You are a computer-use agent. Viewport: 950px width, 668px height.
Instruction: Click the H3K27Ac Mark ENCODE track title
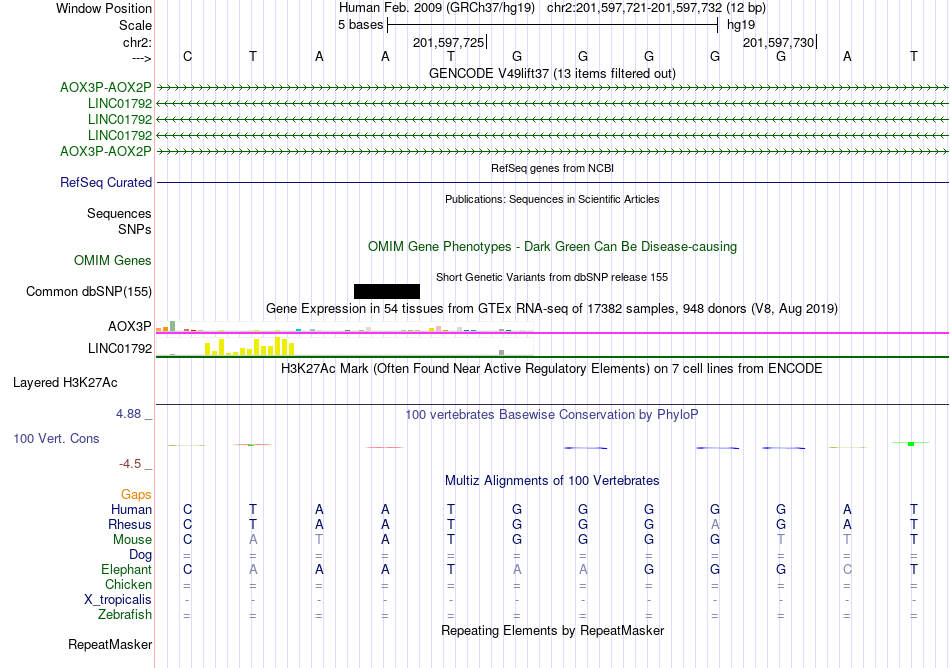point(552,368)
